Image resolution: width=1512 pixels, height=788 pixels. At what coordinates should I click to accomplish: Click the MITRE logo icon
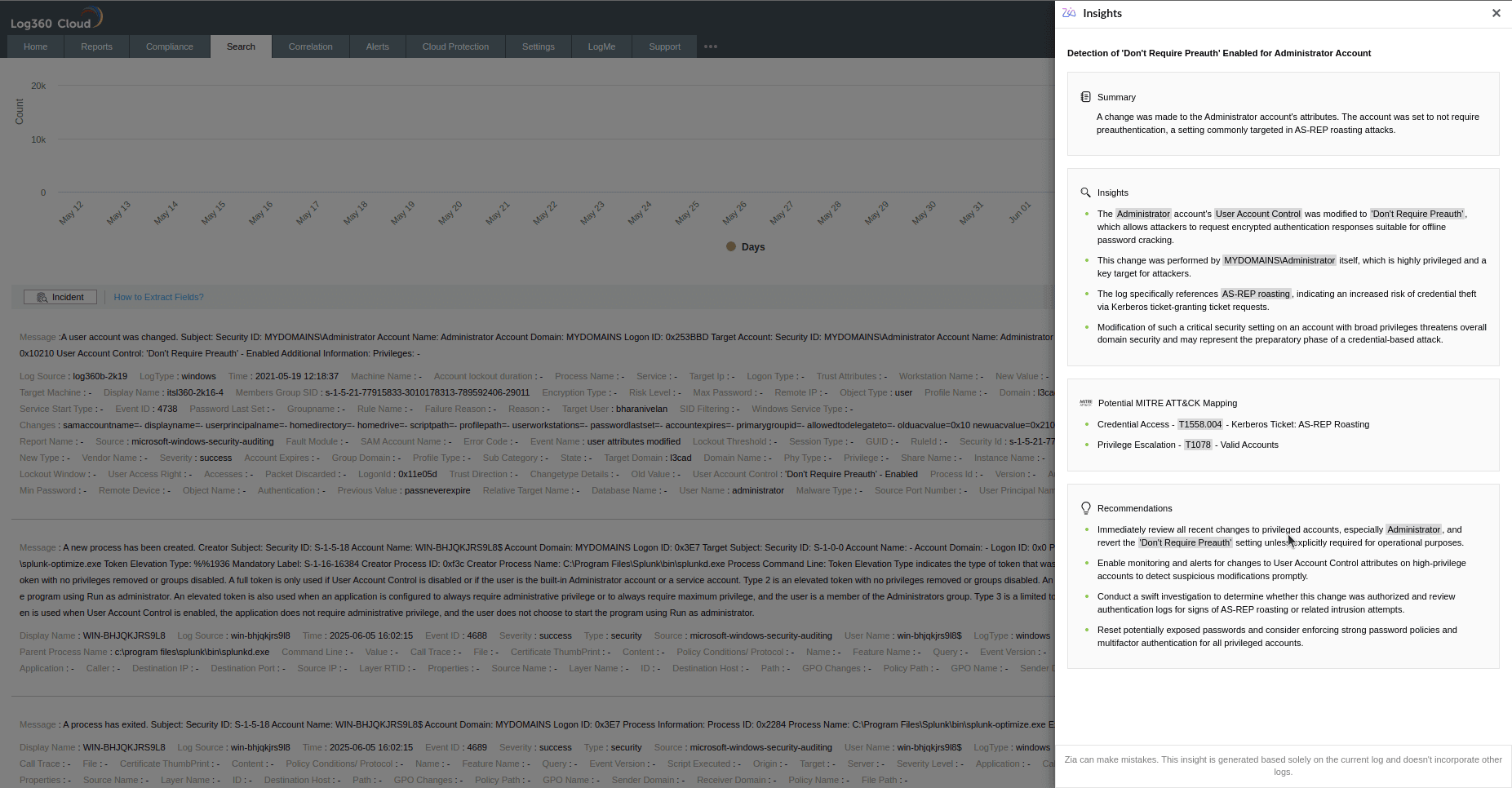[x=1086, y=403]
